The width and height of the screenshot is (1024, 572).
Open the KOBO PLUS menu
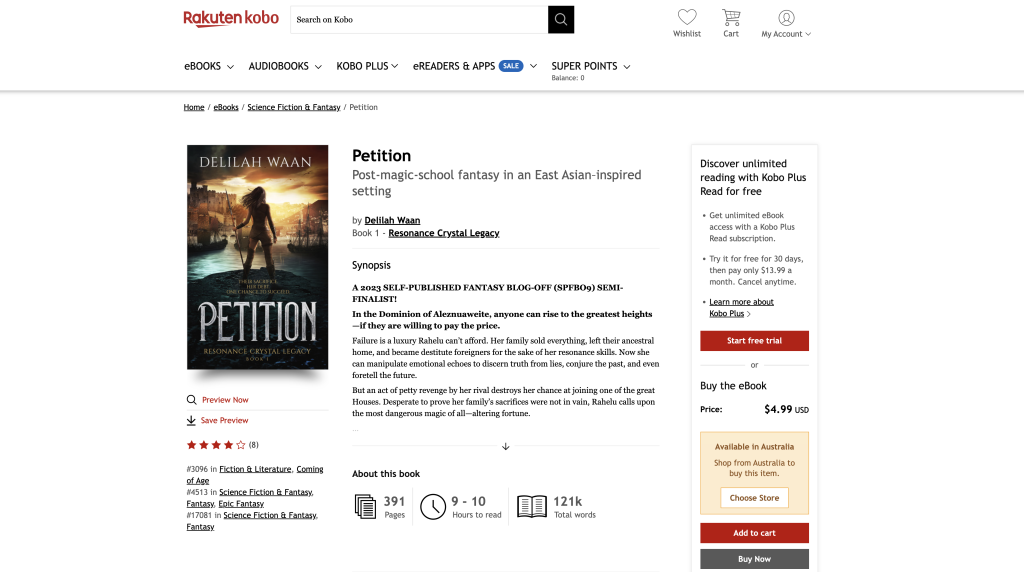[367, 66]
